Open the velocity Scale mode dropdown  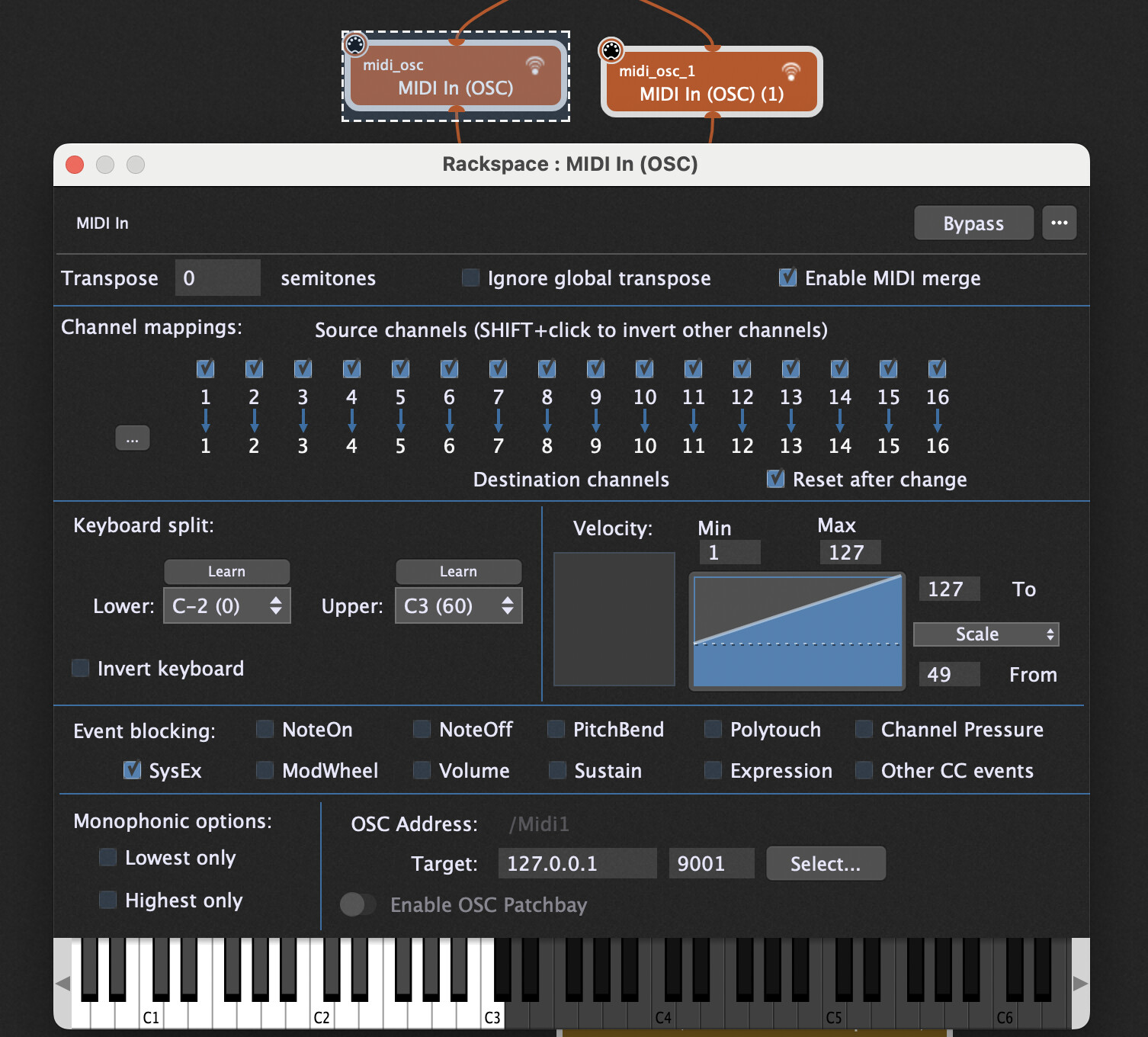coord(986,634)
